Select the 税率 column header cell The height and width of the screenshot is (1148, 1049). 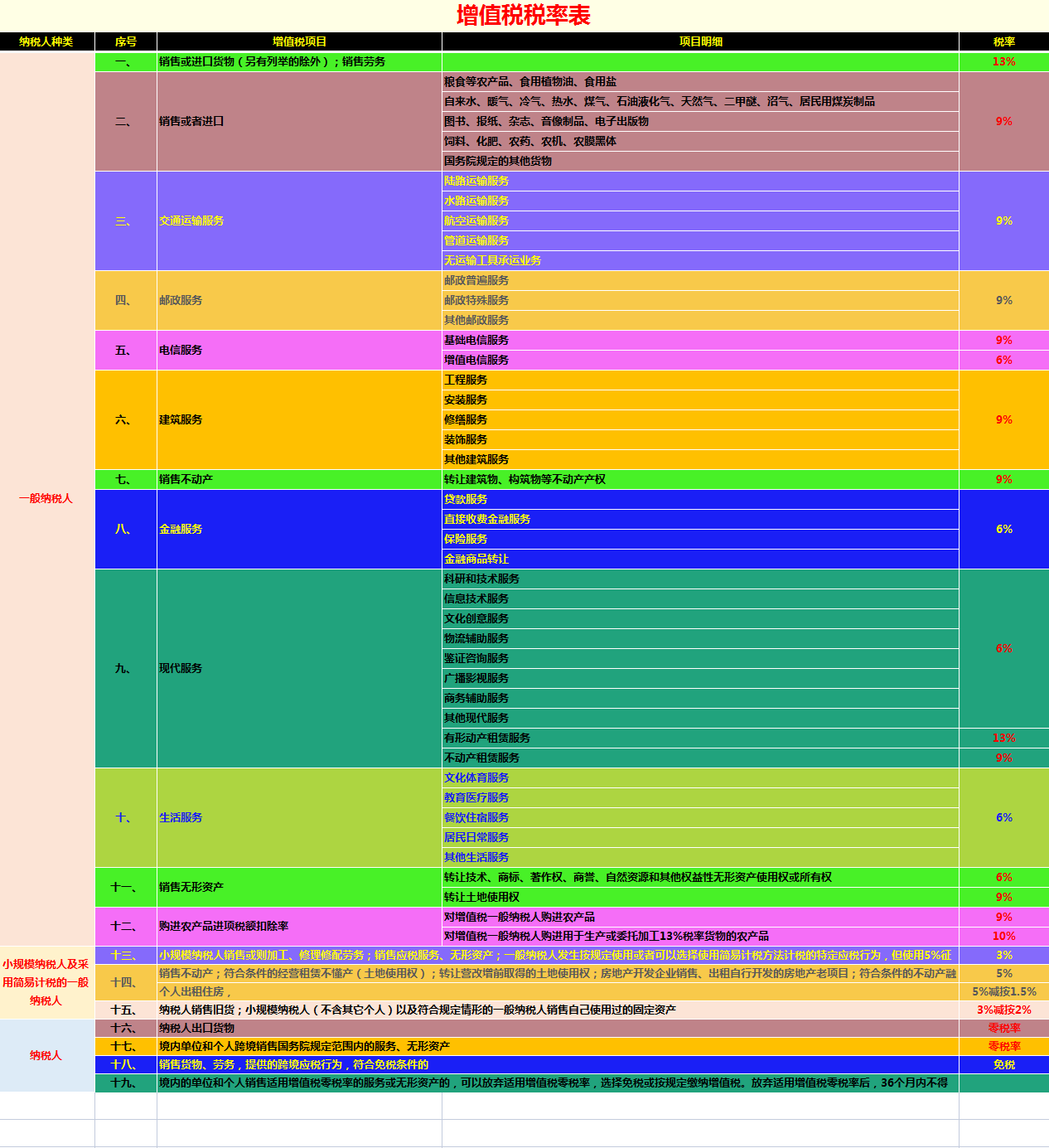(1003, 41)
